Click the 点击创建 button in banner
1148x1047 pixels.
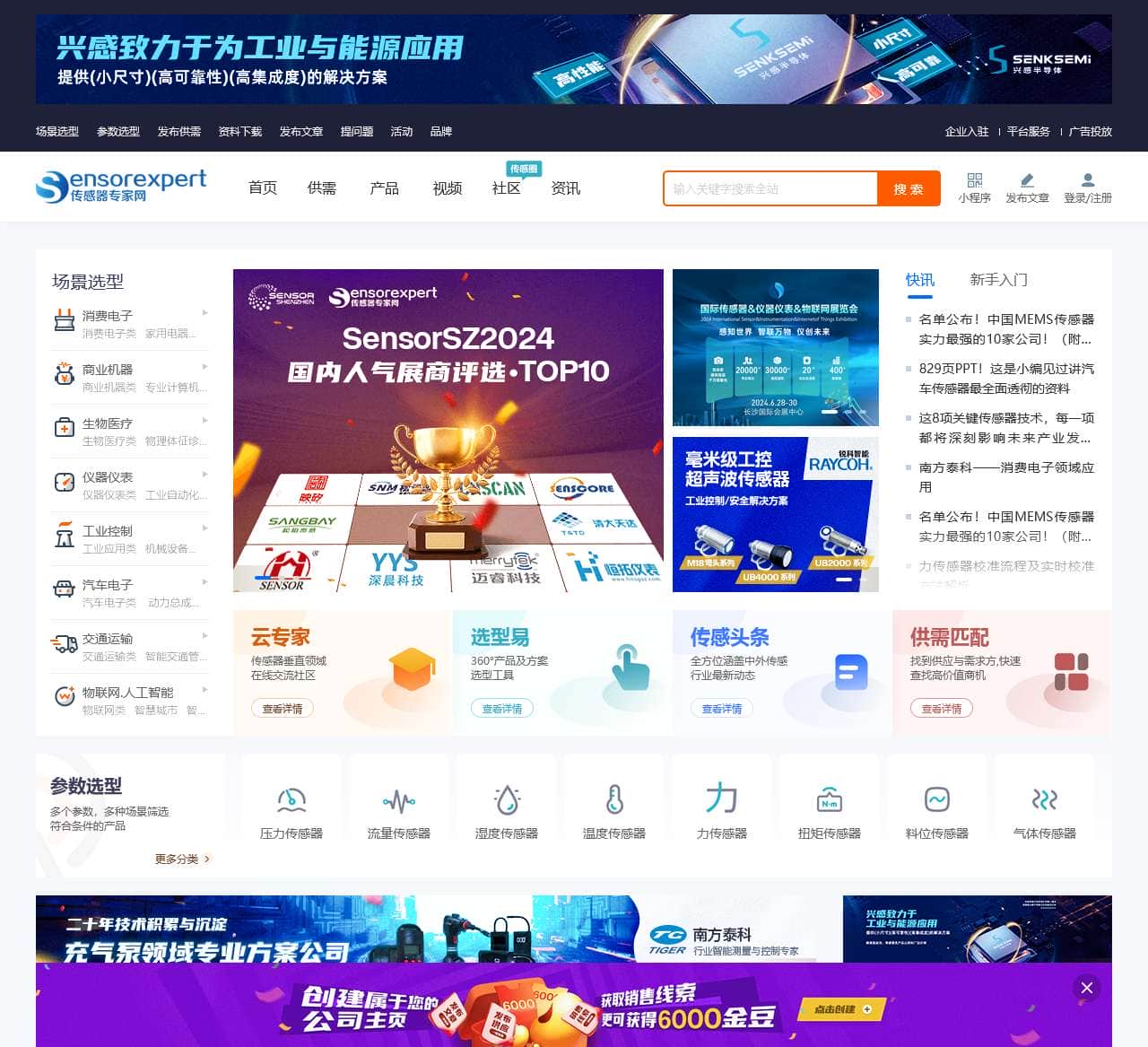point(840,1009)
